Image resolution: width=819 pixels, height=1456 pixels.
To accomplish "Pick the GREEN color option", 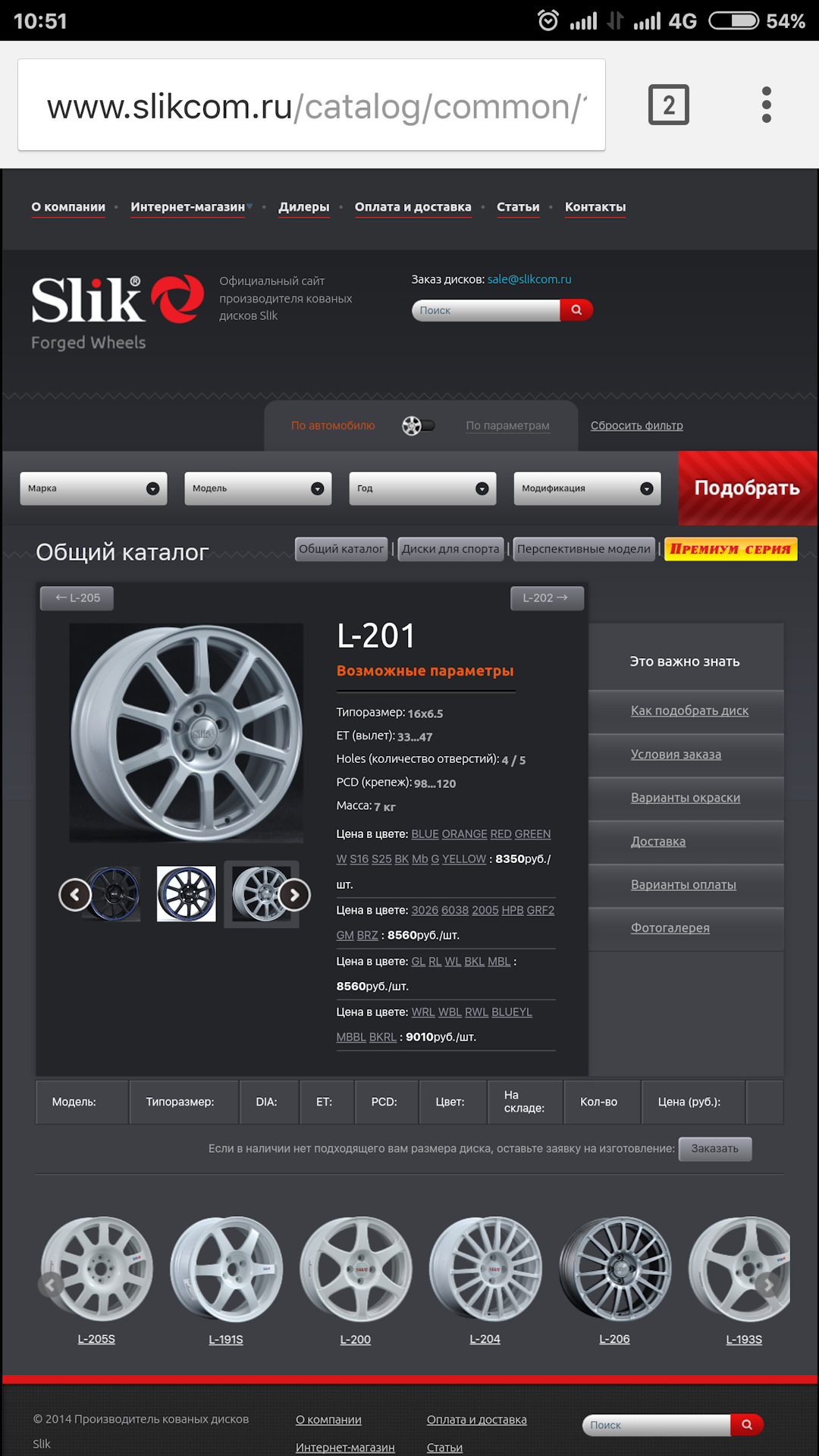I will pyautogui.click(x=532, y=834).
